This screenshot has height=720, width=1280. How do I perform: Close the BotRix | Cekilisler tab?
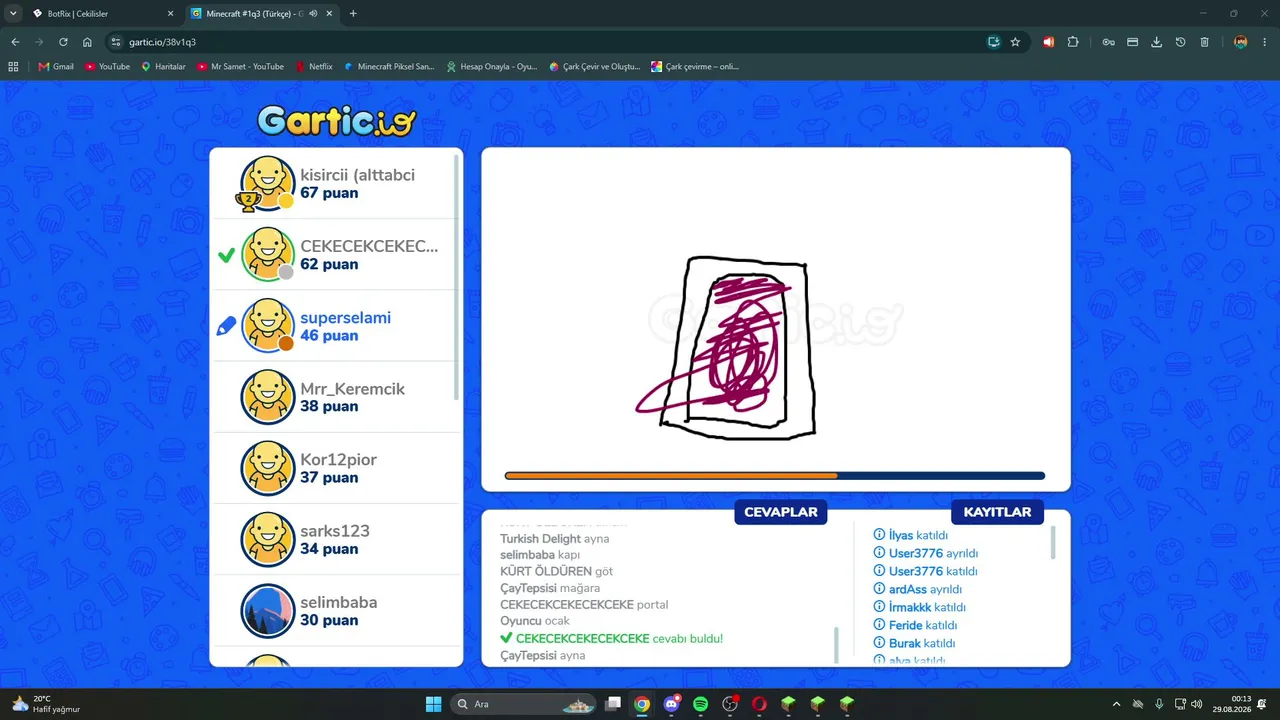(x=170, y=14)
